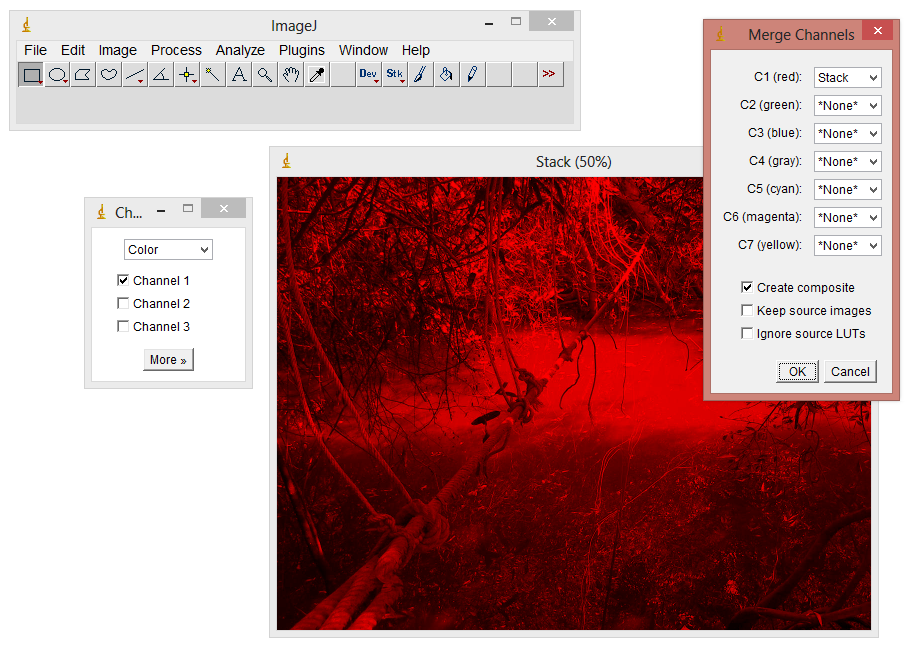Activate the Wand tracing tool

coord(212,74)
